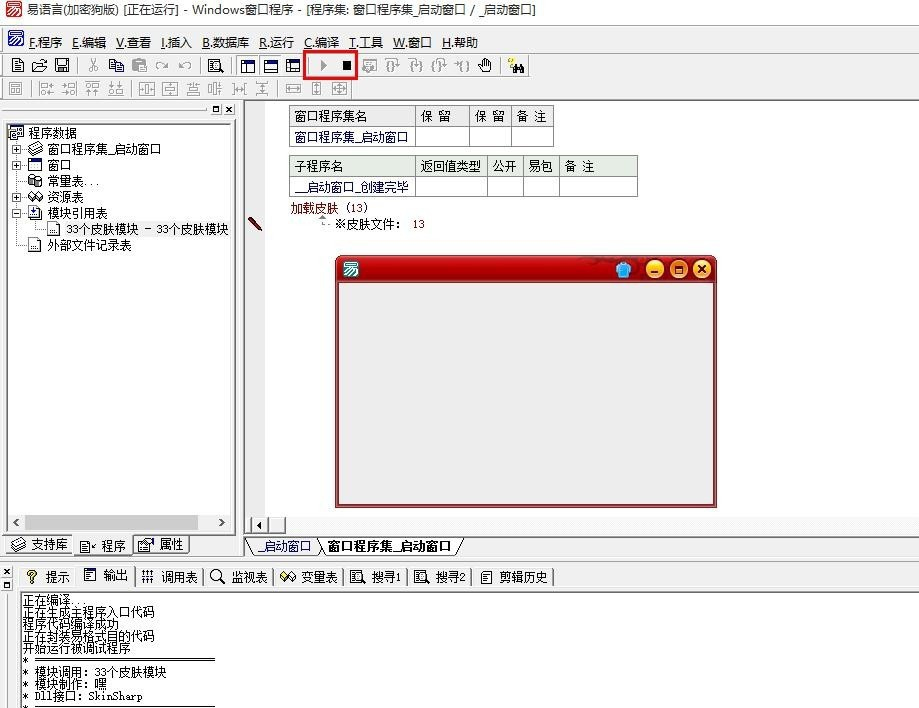Image resolution: width=919 pixels, height=708 pixels.
Task: Open the search/find document icon
Action: click(216, 66)
